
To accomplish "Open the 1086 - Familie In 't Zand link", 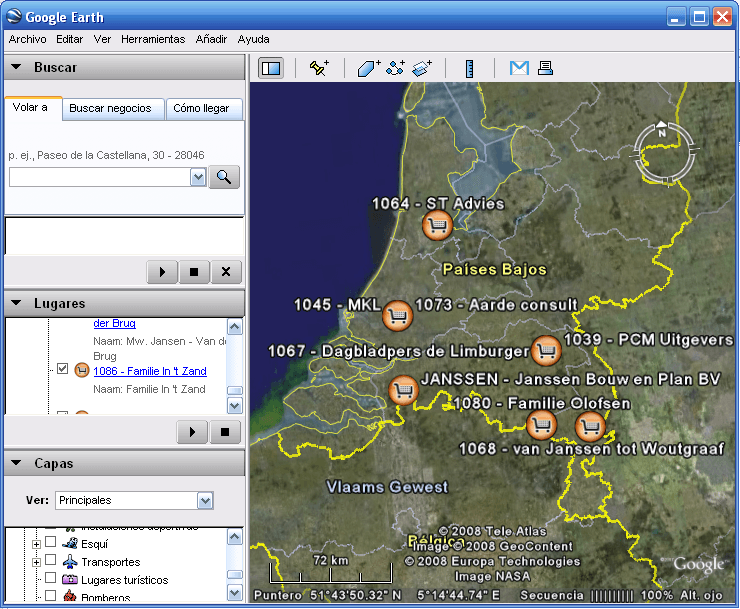I will point(150,371).
